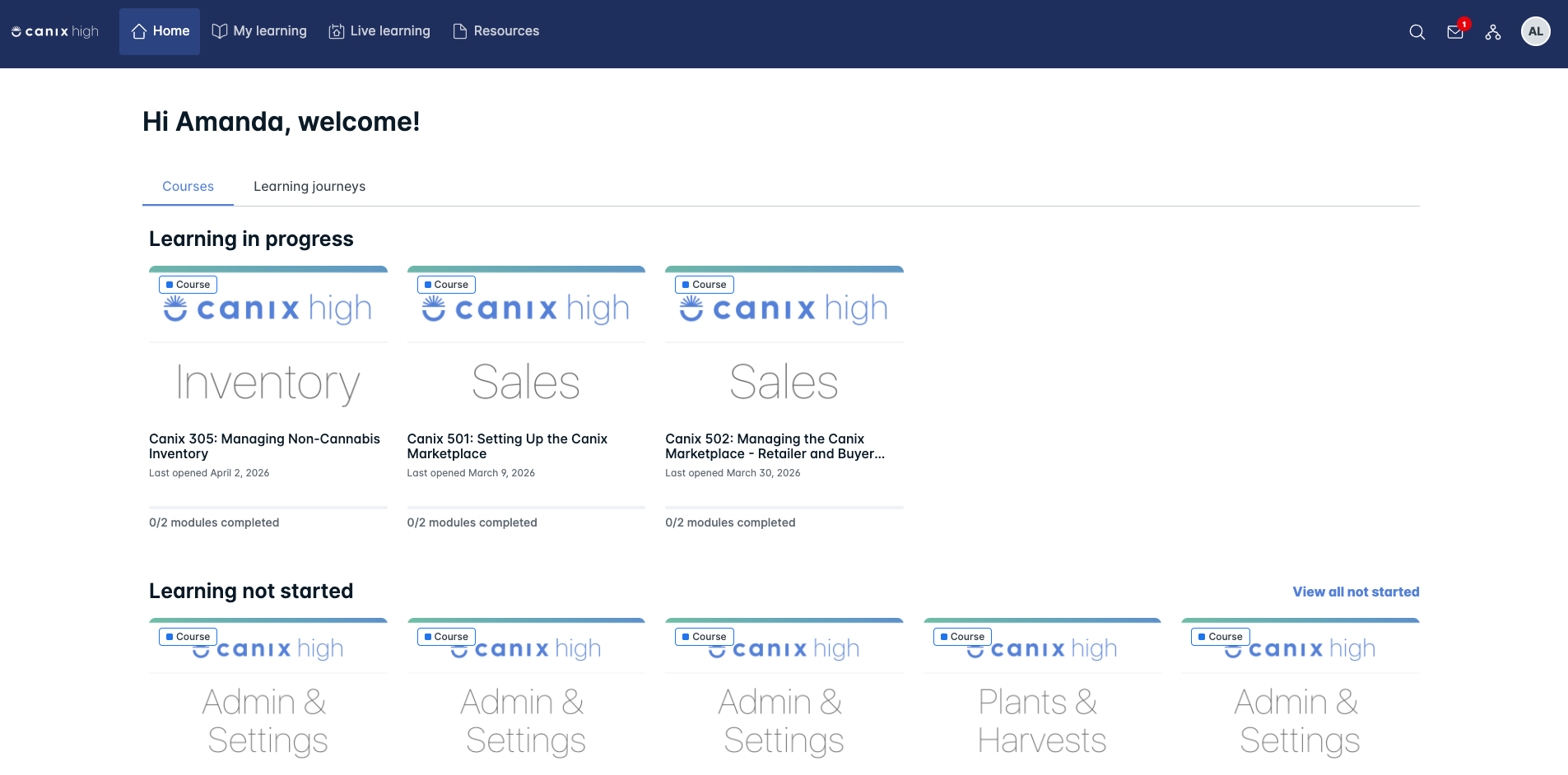Open the search magnifier icon
Viewport: 1568px width, 775px height.
1417,32
